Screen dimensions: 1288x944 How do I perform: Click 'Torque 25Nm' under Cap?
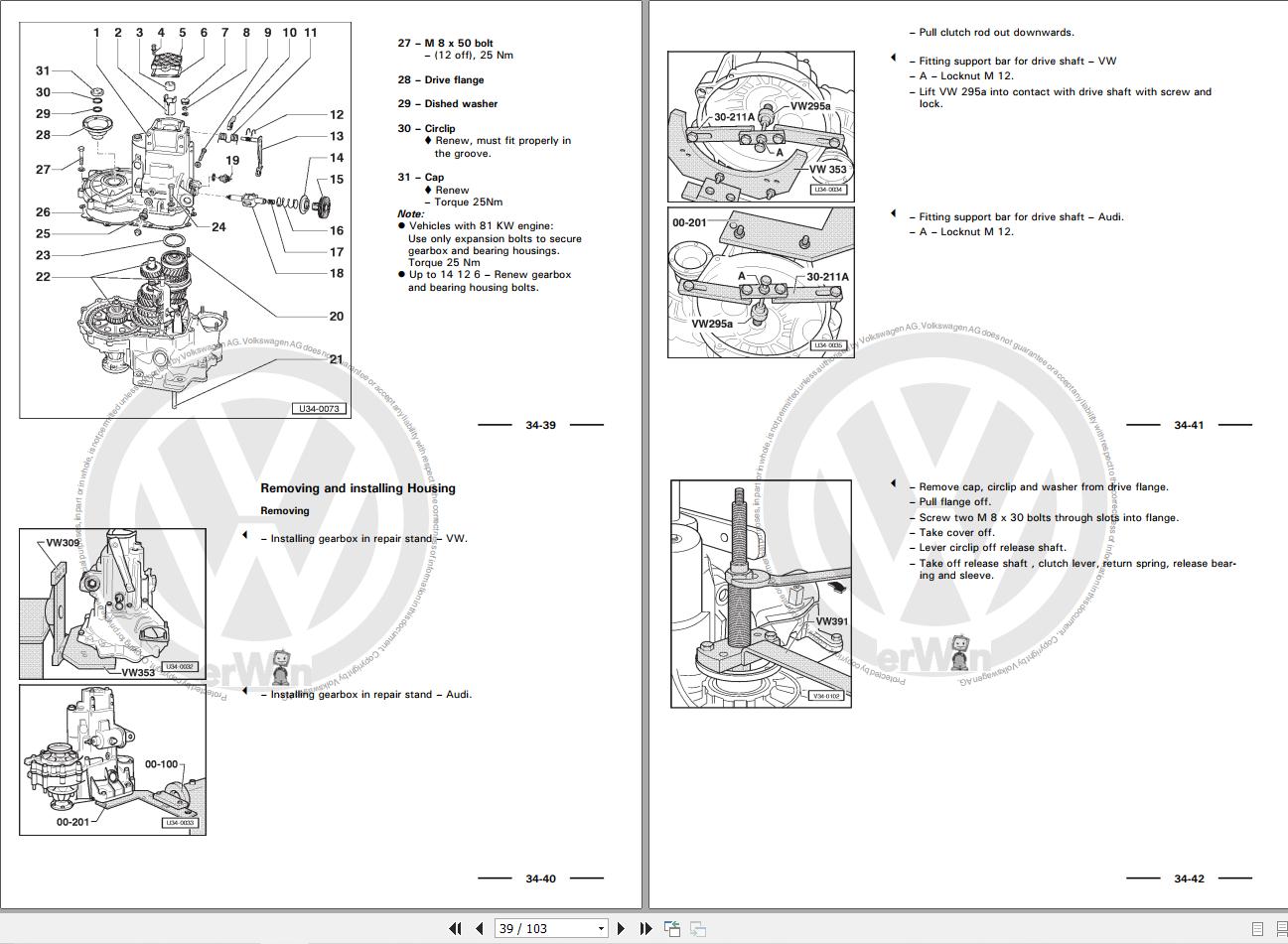pos(463,202)
